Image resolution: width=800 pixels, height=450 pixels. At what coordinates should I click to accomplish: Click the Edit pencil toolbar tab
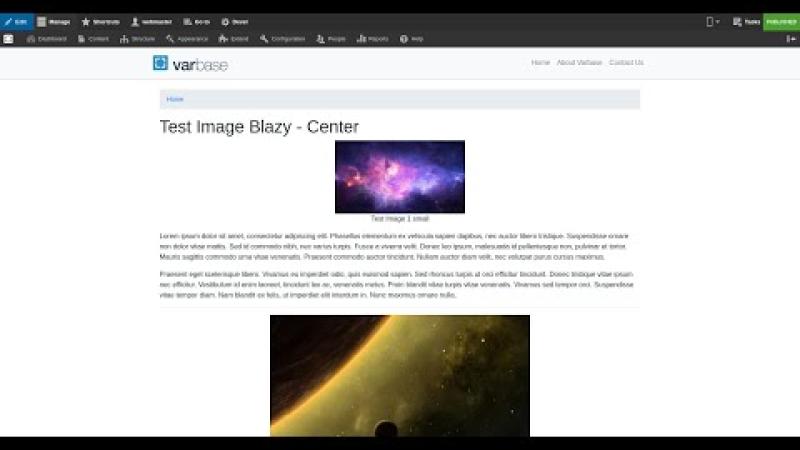pyautogui.click(x=16, y=22)
